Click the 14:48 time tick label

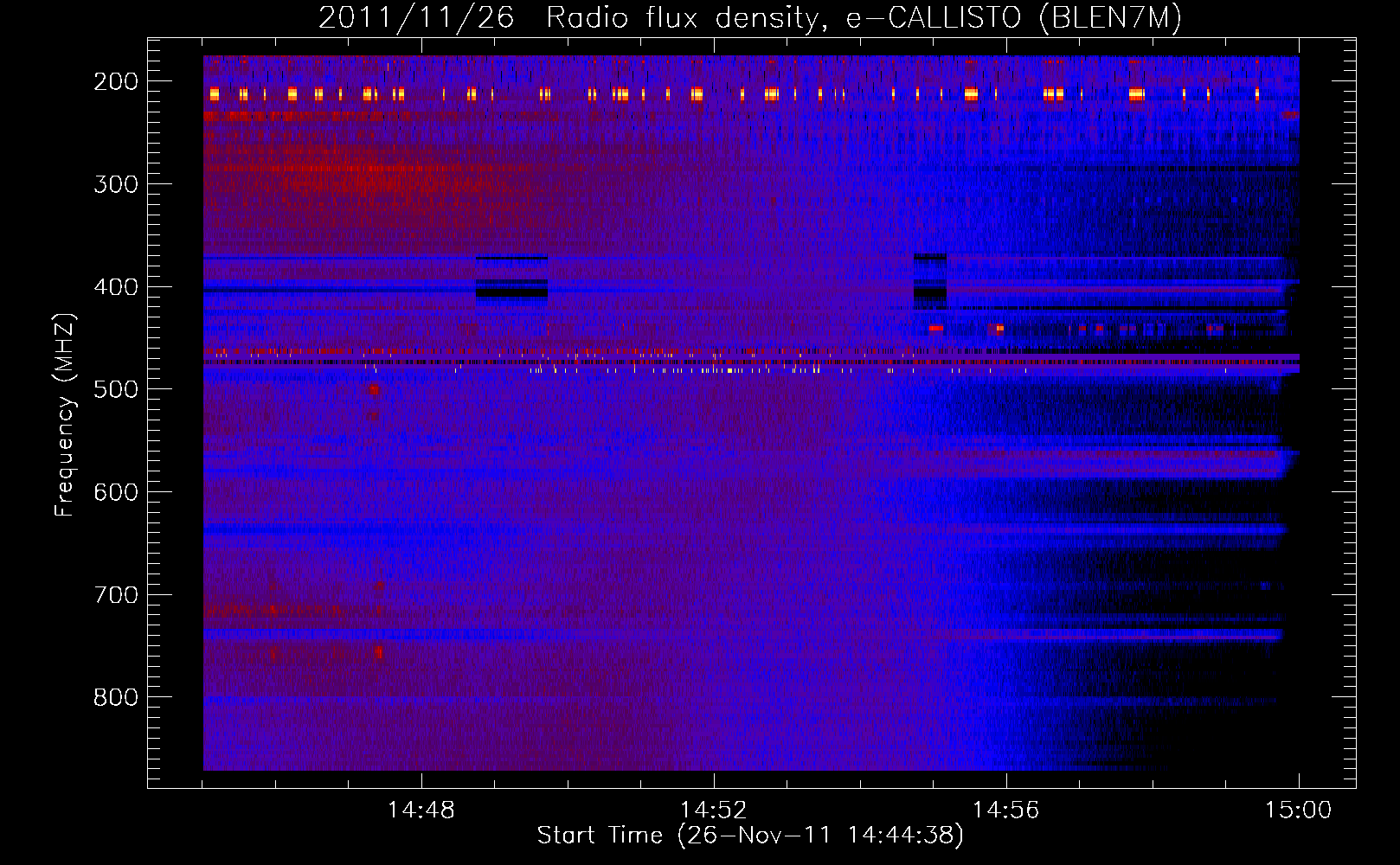421,811
